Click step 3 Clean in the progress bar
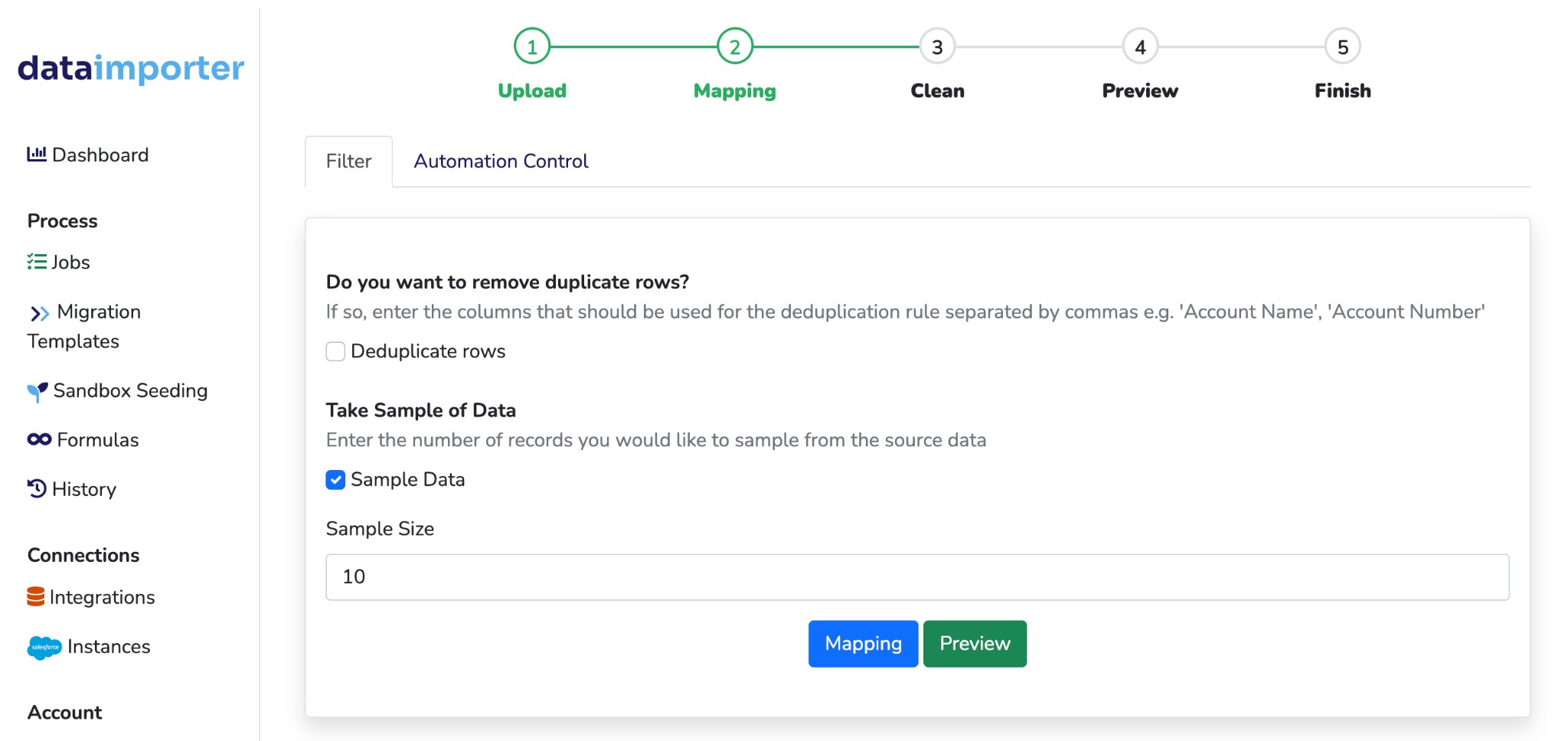The height and width of the screenshot is (741, 1568). click(936, 47)
